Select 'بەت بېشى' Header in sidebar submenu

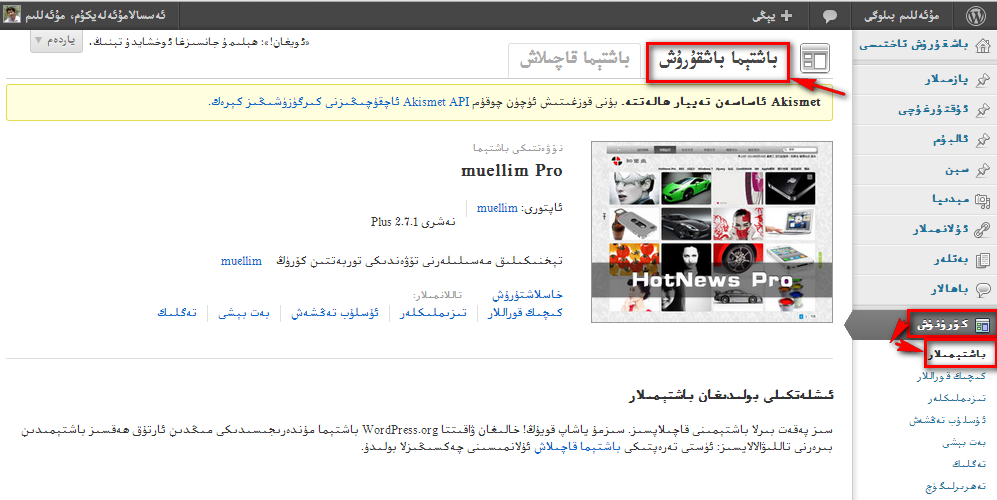click(964, 443)
